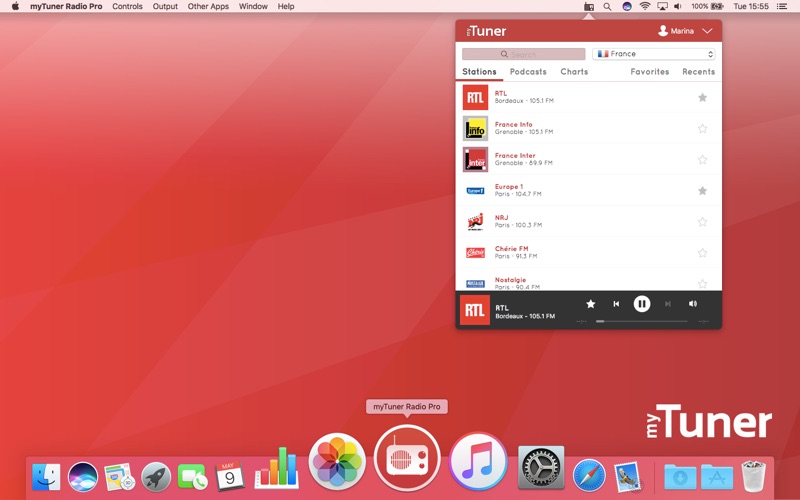Open the Help menu
Image resolution: width=800 pixels, height=500 pixels.
(x=286, y=6)
